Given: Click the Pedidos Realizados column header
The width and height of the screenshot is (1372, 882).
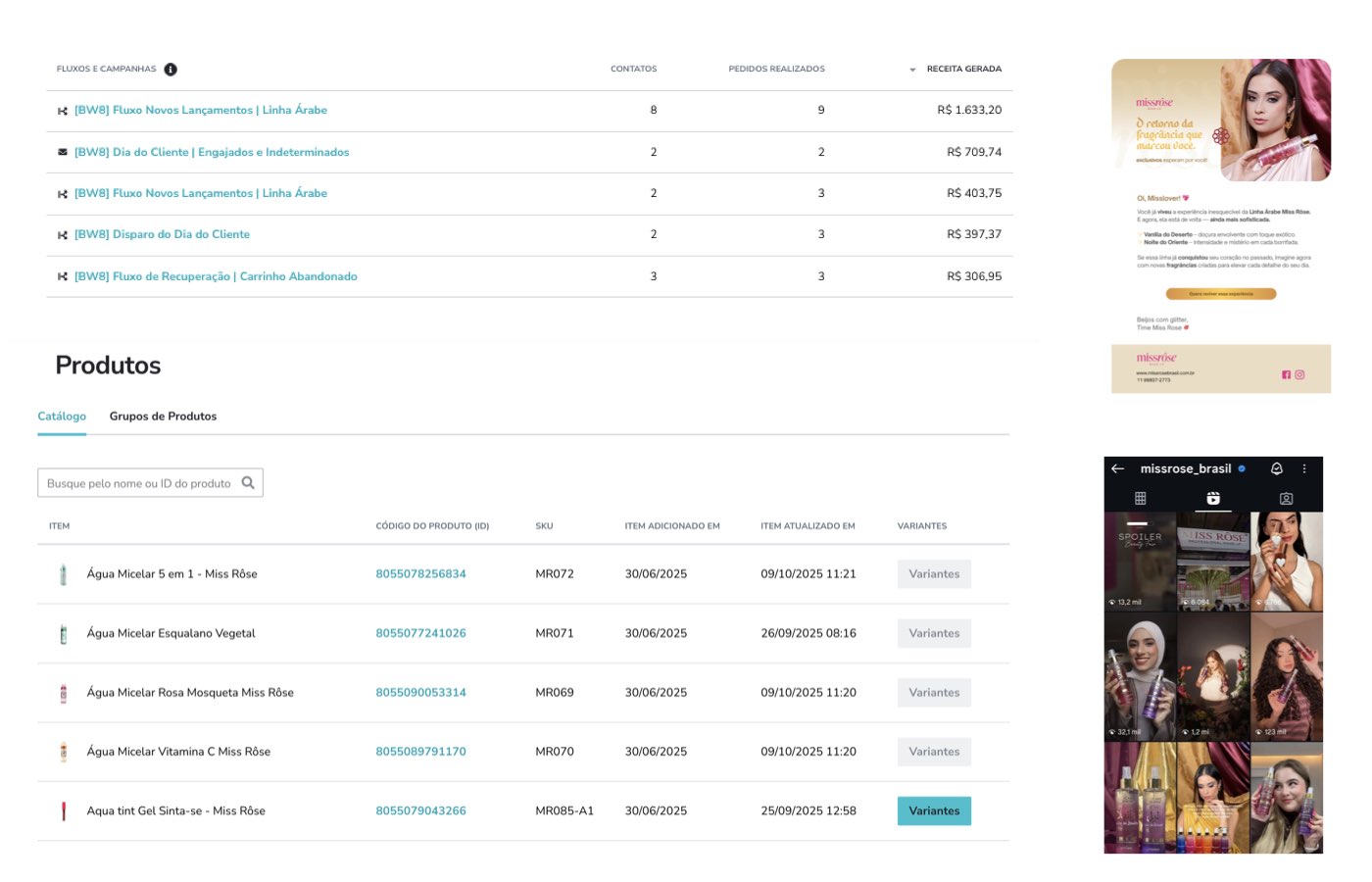Looking at the screenshot, I should point(776,70).
